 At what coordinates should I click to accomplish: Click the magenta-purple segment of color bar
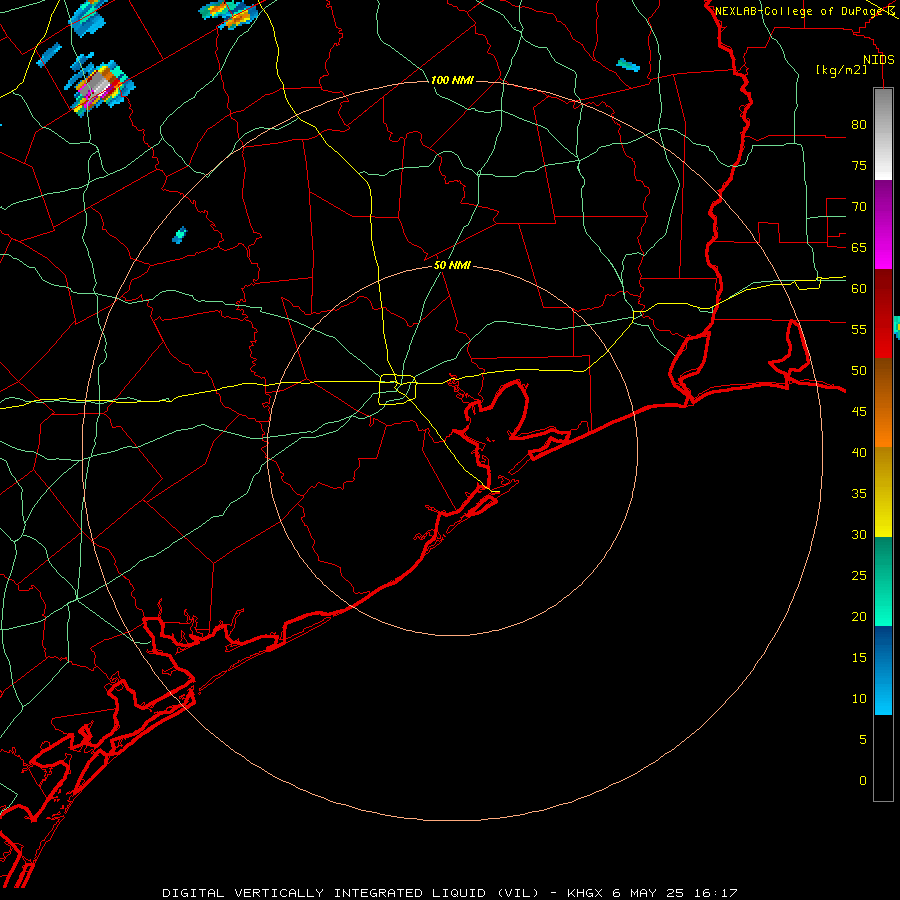[883, 224]
